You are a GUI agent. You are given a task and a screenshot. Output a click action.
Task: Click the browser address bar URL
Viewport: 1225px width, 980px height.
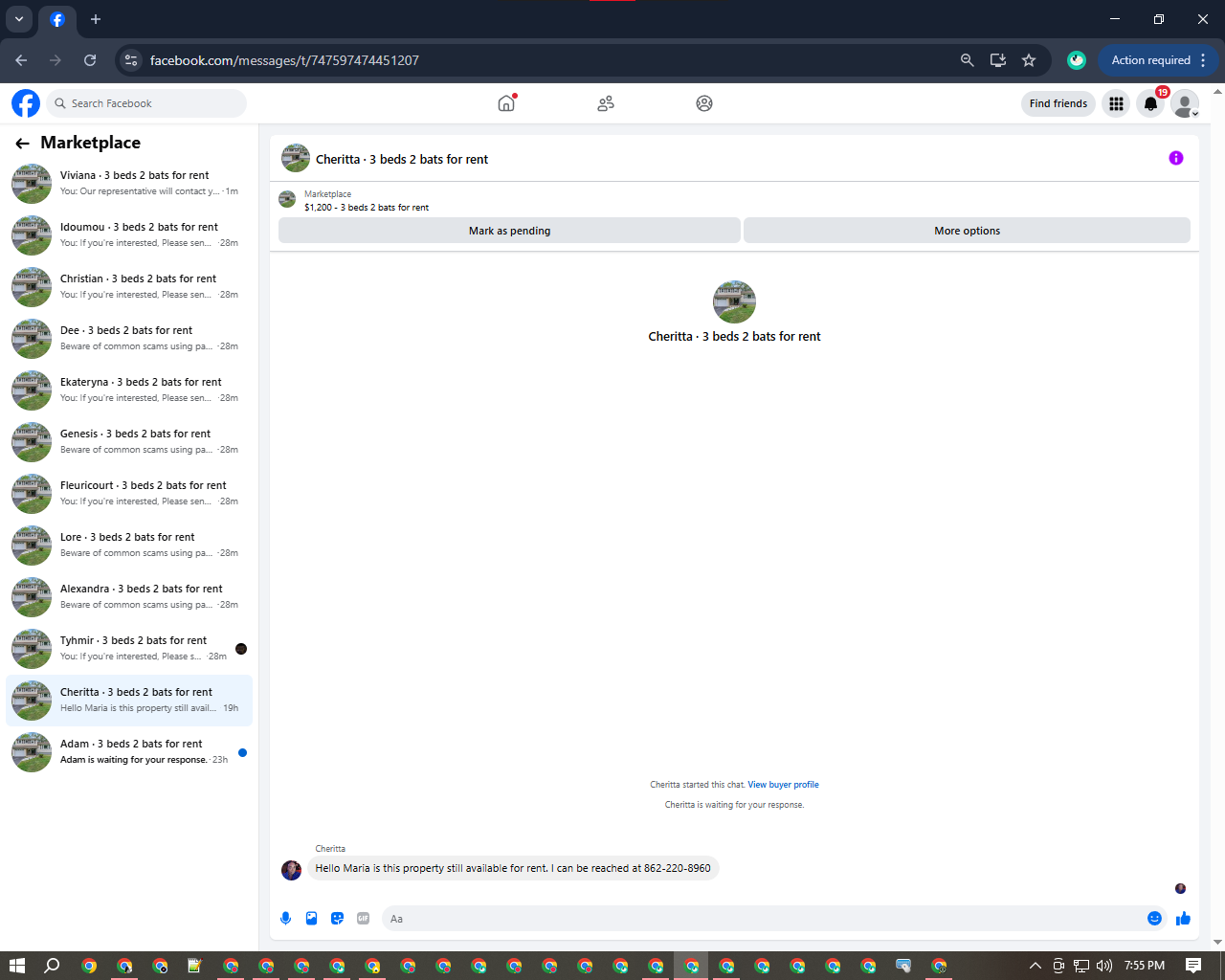(284, 60)
